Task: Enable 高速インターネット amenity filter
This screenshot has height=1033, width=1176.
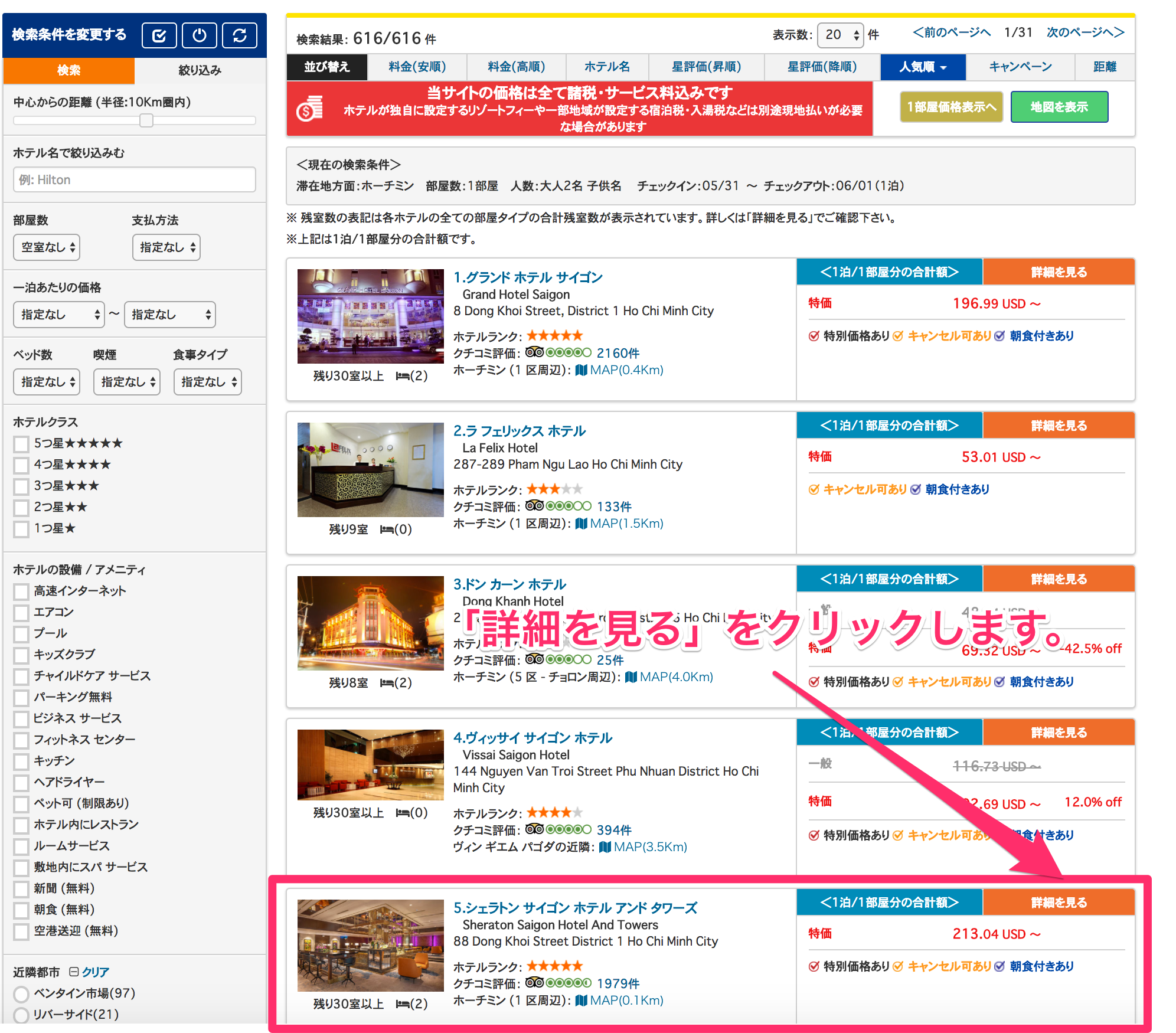Action: tap(21, 591)
